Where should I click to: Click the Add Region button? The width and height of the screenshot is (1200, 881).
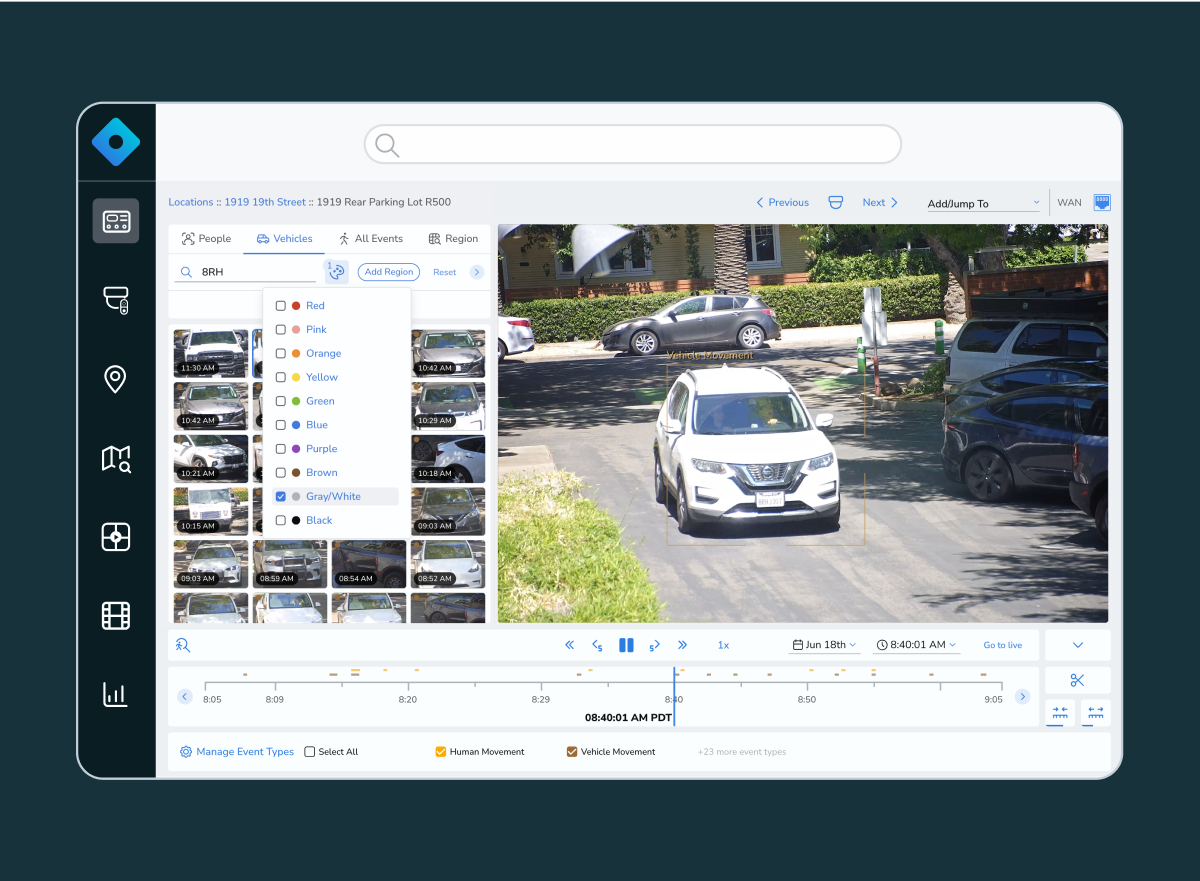click(388, 272)
